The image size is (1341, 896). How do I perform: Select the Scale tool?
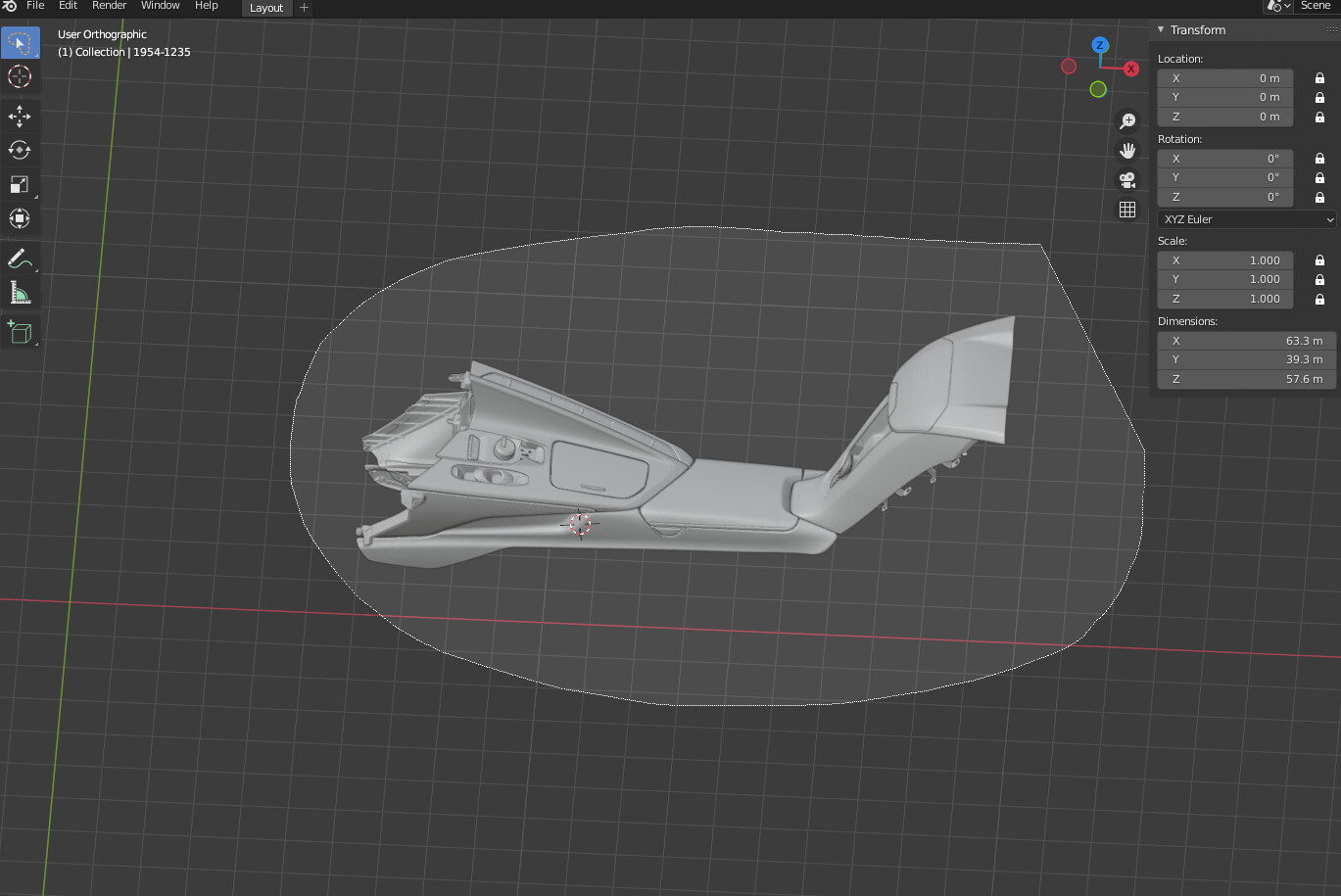20,184
